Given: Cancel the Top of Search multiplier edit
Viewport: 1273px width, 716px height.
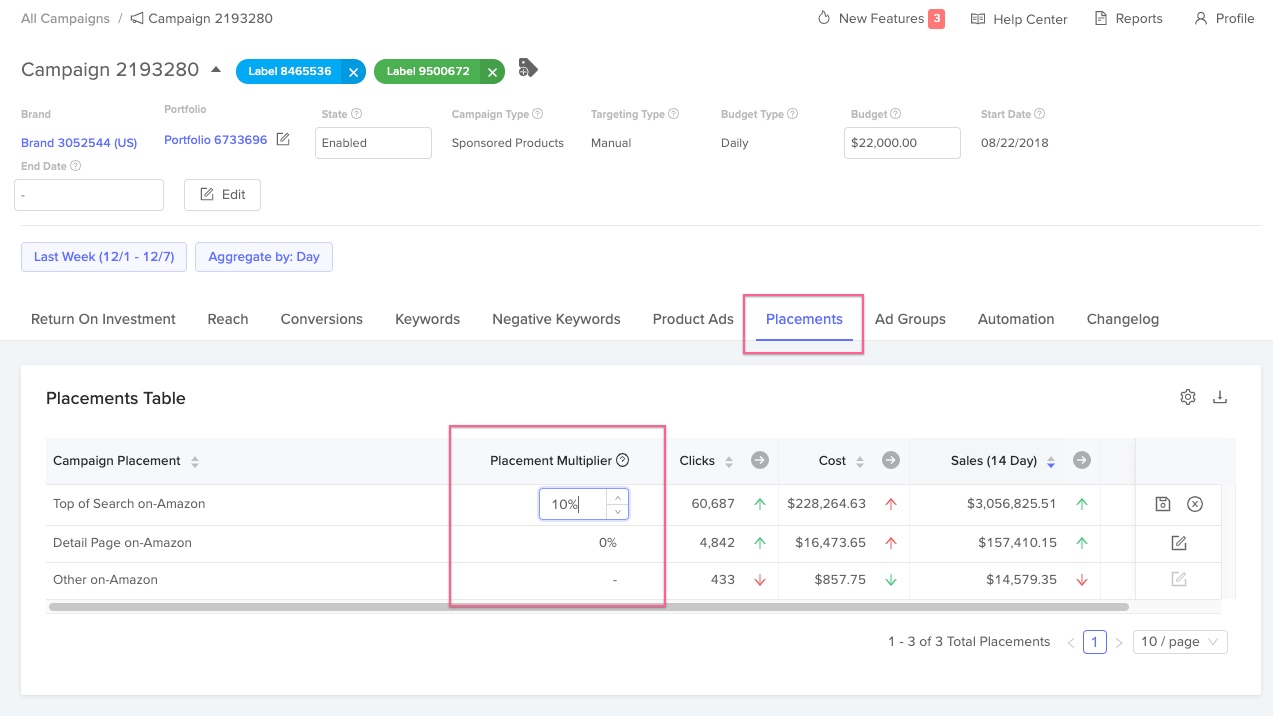Looking at the screenshot, I should click(x=1195, y=504).
